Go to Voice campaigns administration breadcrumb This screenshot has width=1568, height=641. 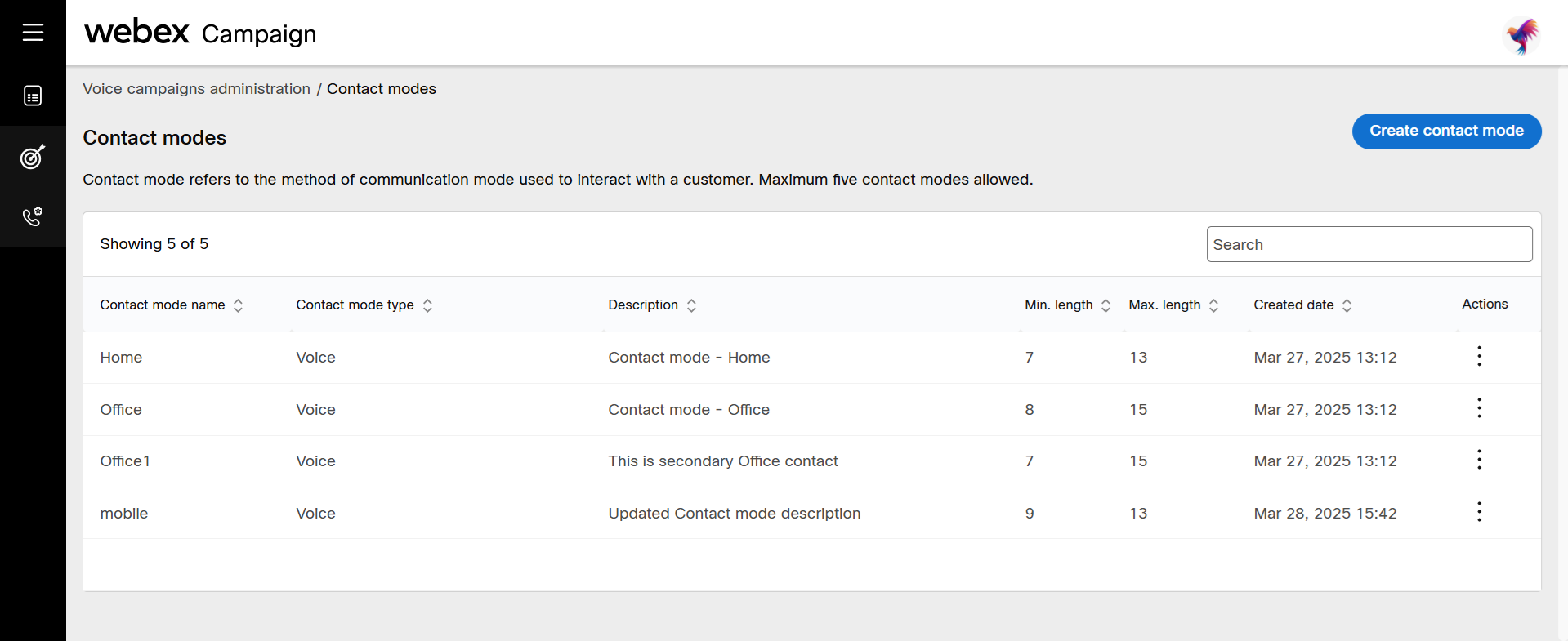pyautogui.click(x=196, y=89)
